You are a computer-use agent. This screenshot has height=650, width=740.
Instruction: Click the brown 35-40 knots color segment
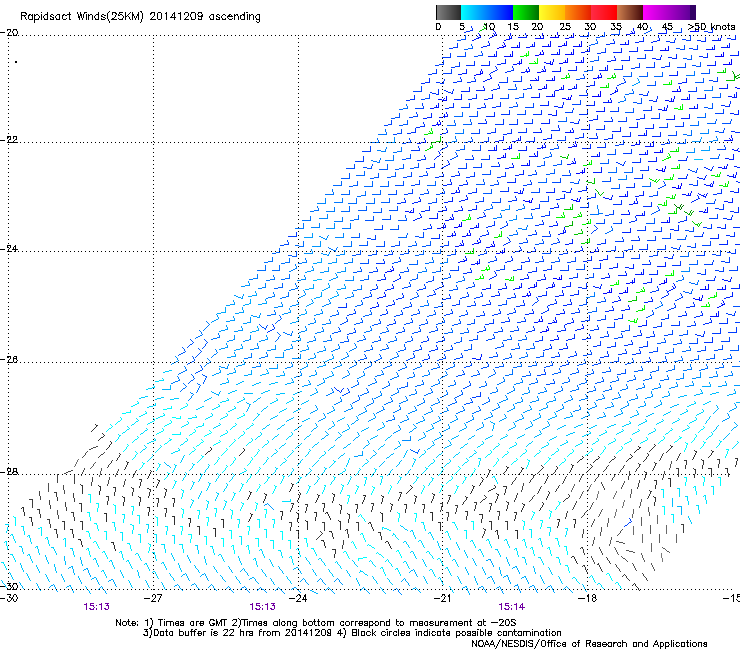pyautogui.click(x=630, y=12)
